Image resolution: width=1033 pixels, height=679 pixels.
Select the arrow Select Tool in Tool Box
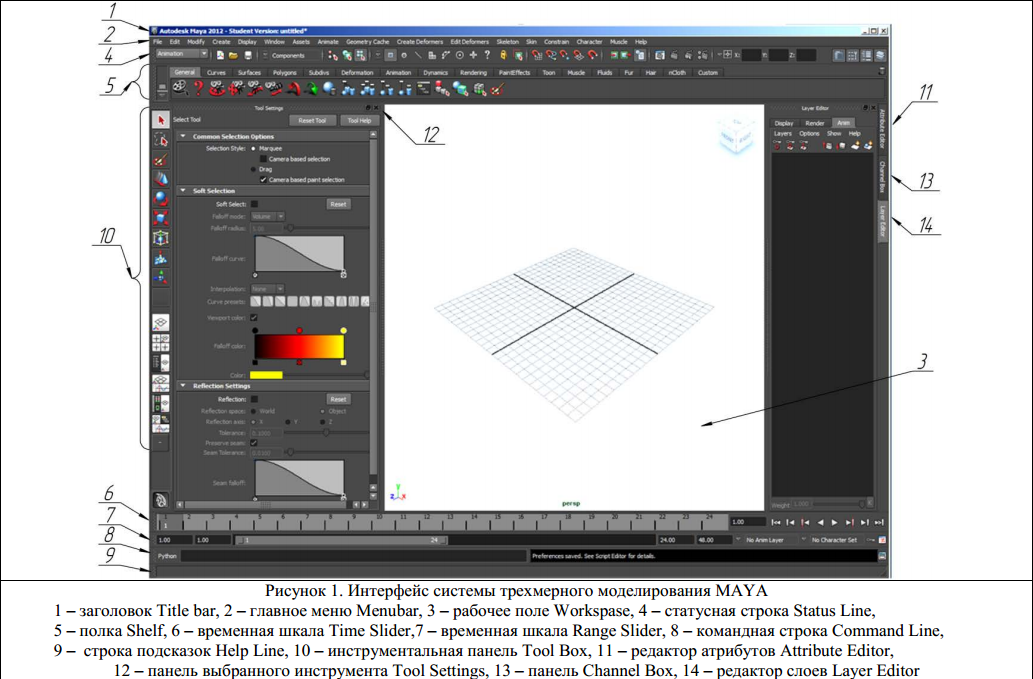click(161, 120)
